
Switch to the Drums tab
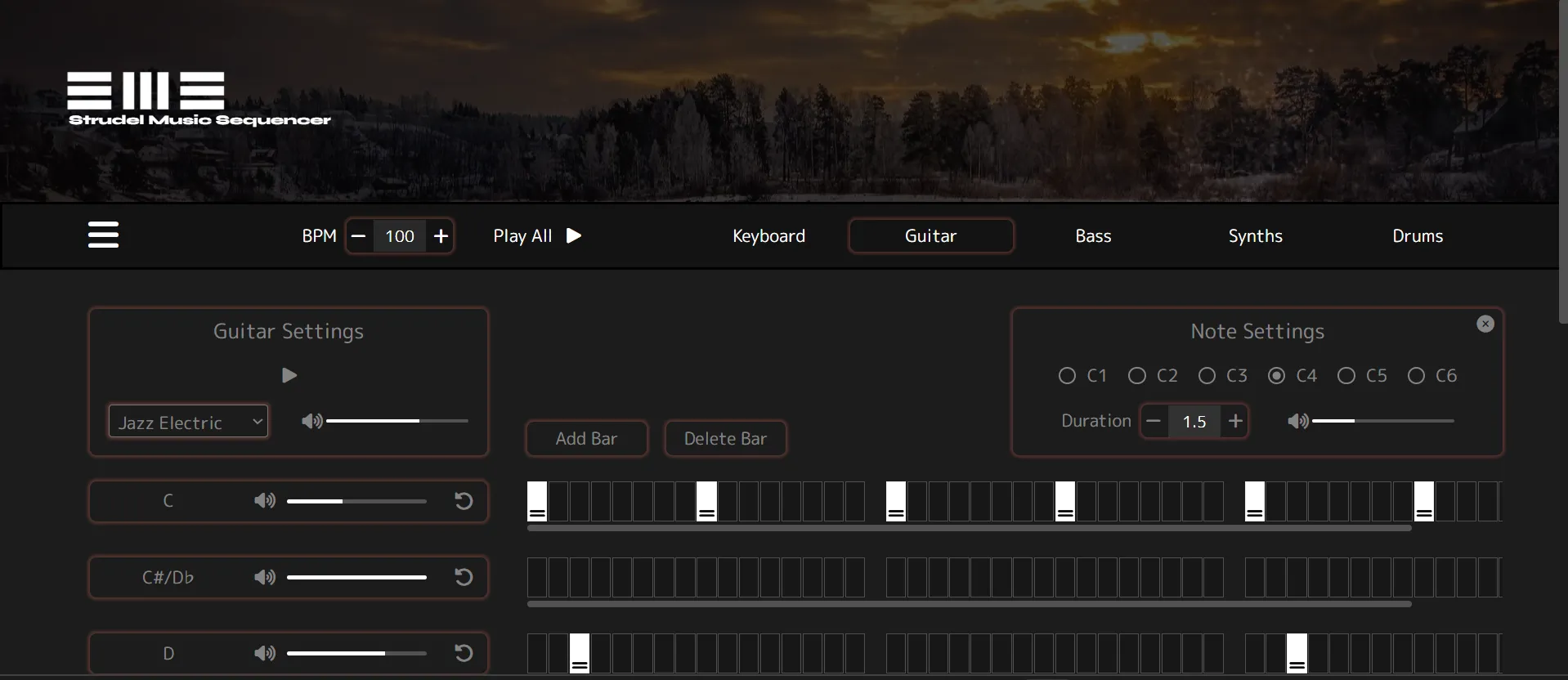(1418, 236)
